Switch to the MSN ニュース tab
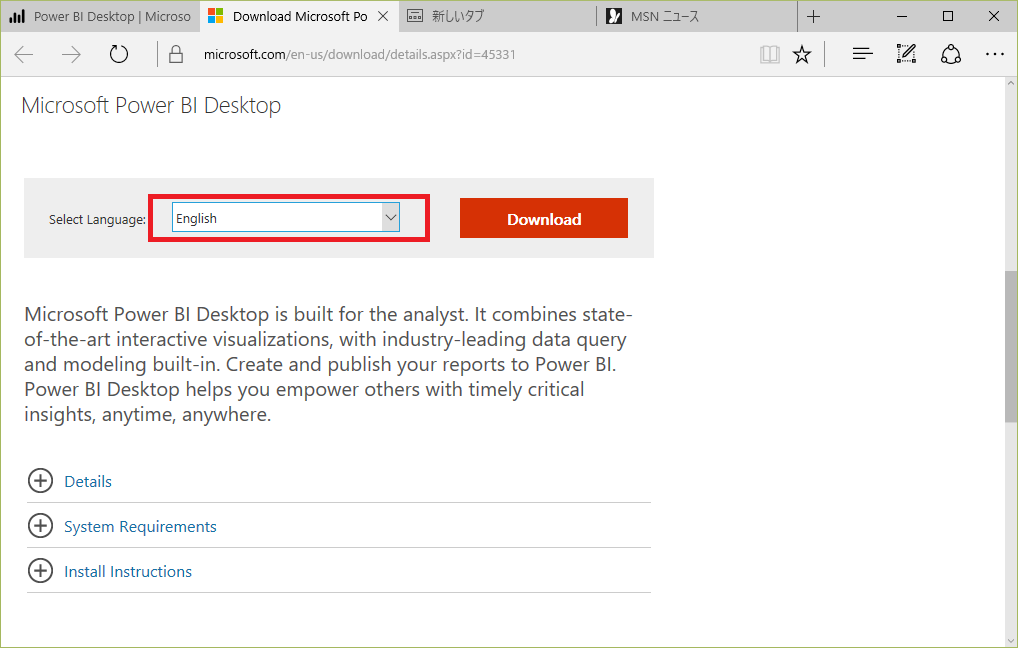The image size is (1018, 648). (x=696, y=16)
